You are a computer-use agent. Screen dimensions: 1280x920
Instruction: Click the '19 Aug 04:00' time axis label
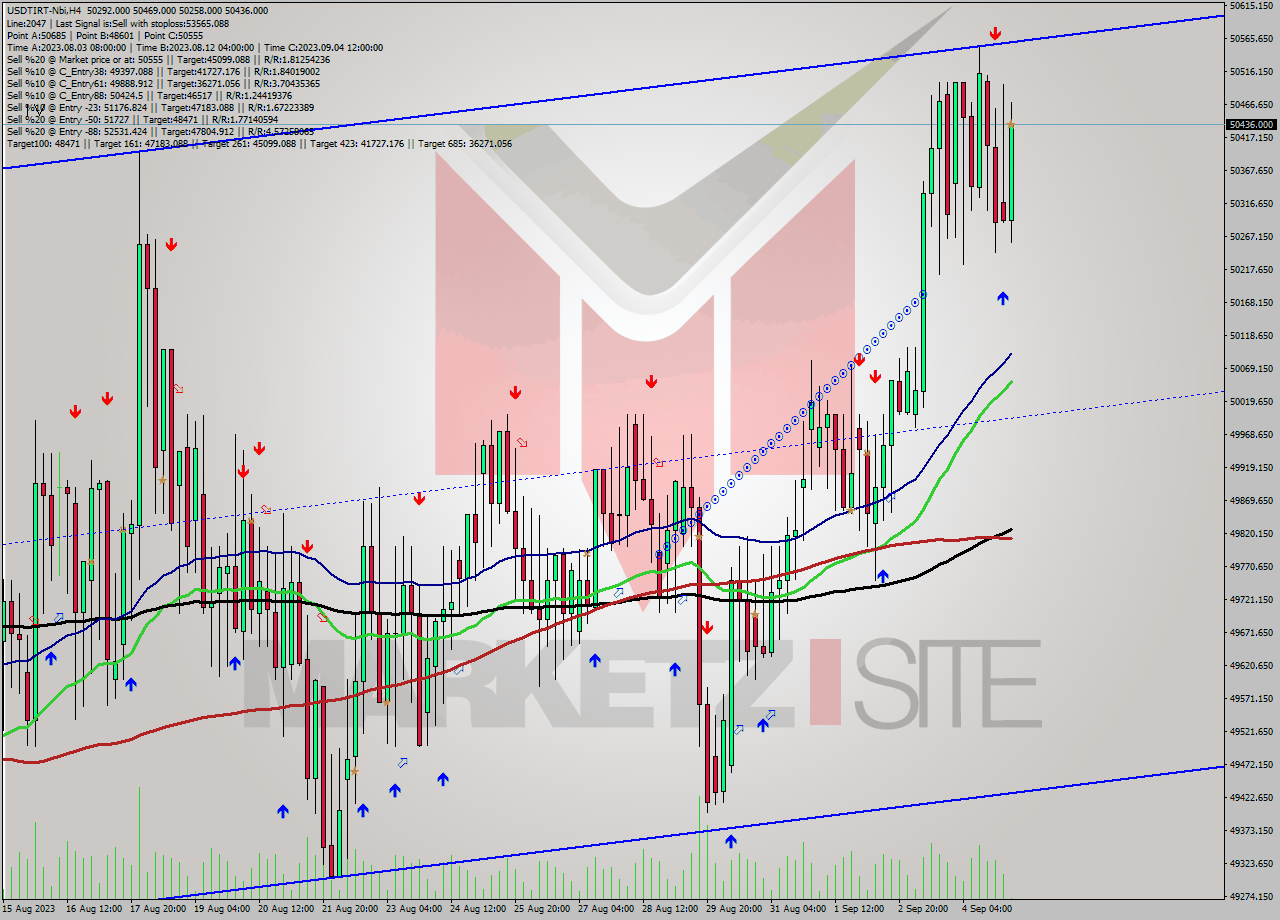tap(222, 909)
